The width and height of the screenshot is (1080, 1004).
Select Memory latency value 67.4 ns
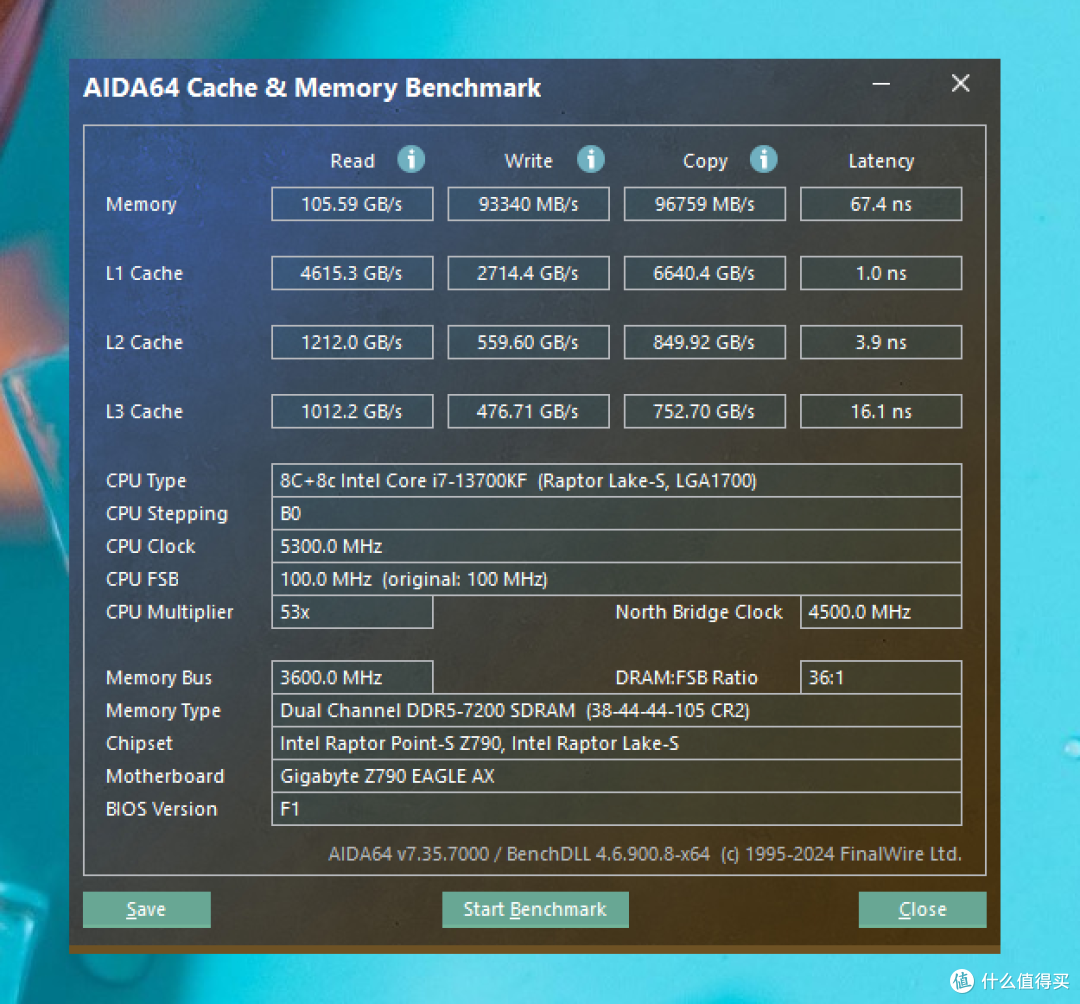[881, 204]
